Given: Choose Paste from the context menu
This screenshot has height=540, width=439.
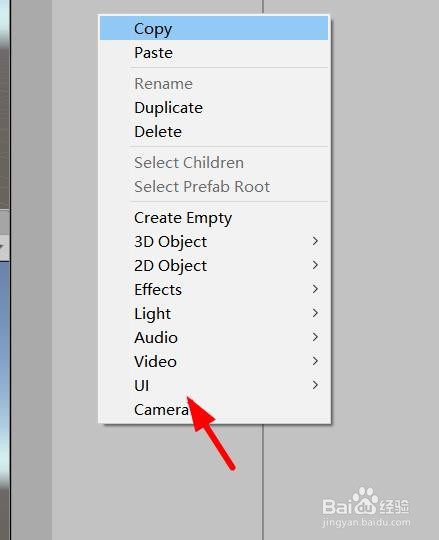Looking at the screenshot, I should coord(214,53).
